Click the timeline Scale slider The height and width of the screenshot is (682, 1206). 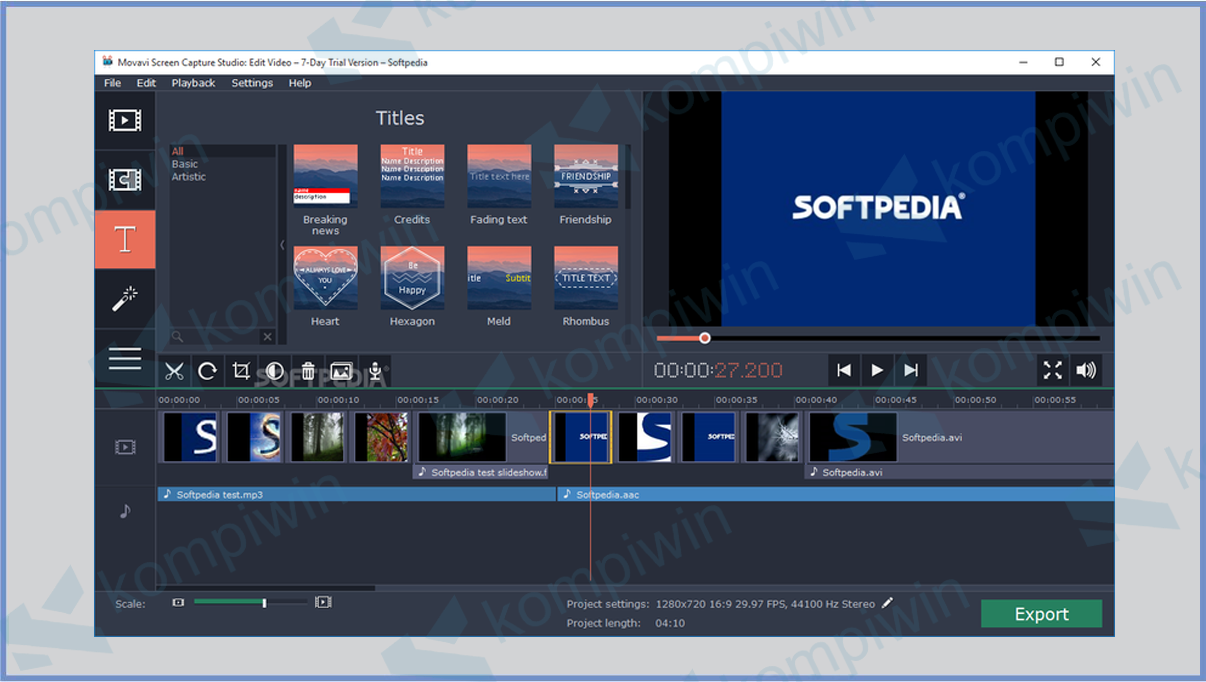(x=250, y=603)
